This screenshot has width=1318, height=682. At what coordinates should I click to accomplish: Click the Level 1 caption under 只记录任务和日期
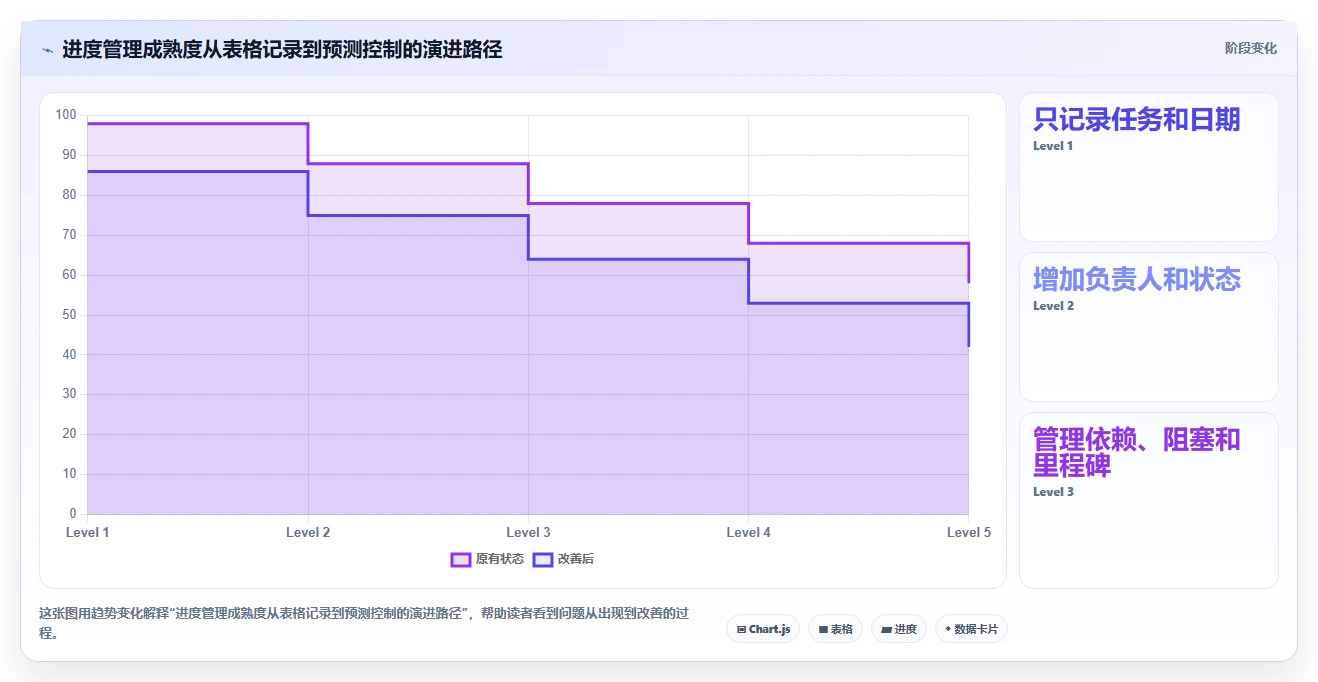pyautogui.click(x=1053, y=146)
